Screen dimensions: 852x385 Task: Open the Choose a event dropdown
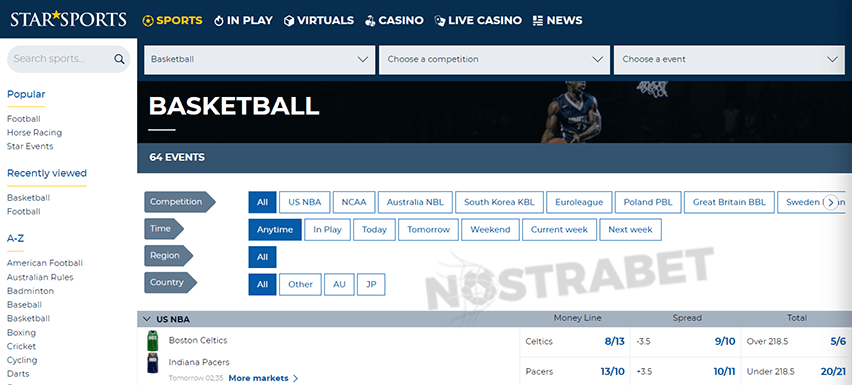pyautogui.click(x=728, y=60)
